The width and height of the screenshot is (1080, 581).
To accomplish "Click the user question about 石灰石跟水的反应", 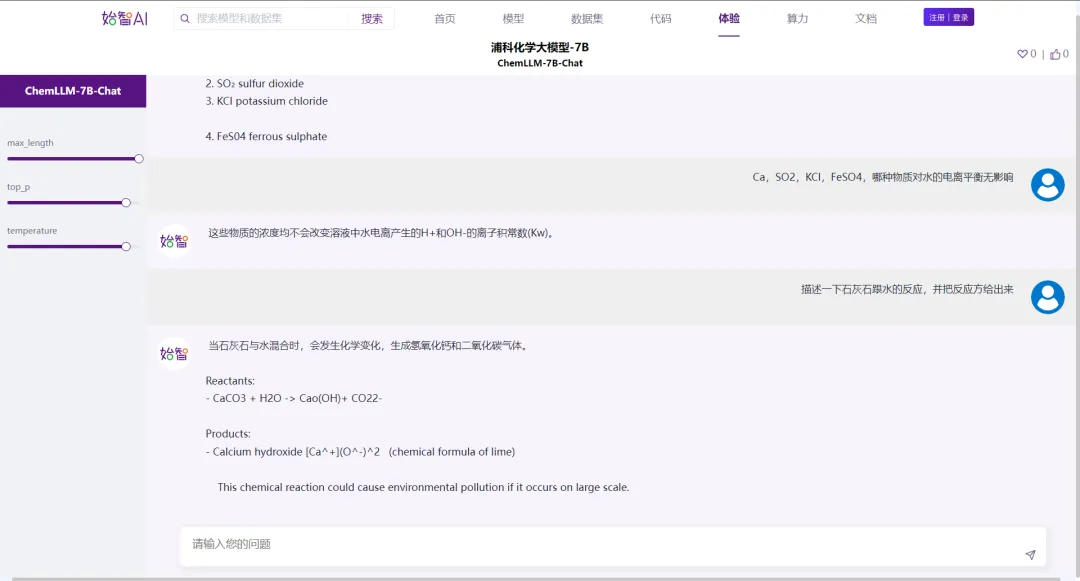I will pos(907,289).
